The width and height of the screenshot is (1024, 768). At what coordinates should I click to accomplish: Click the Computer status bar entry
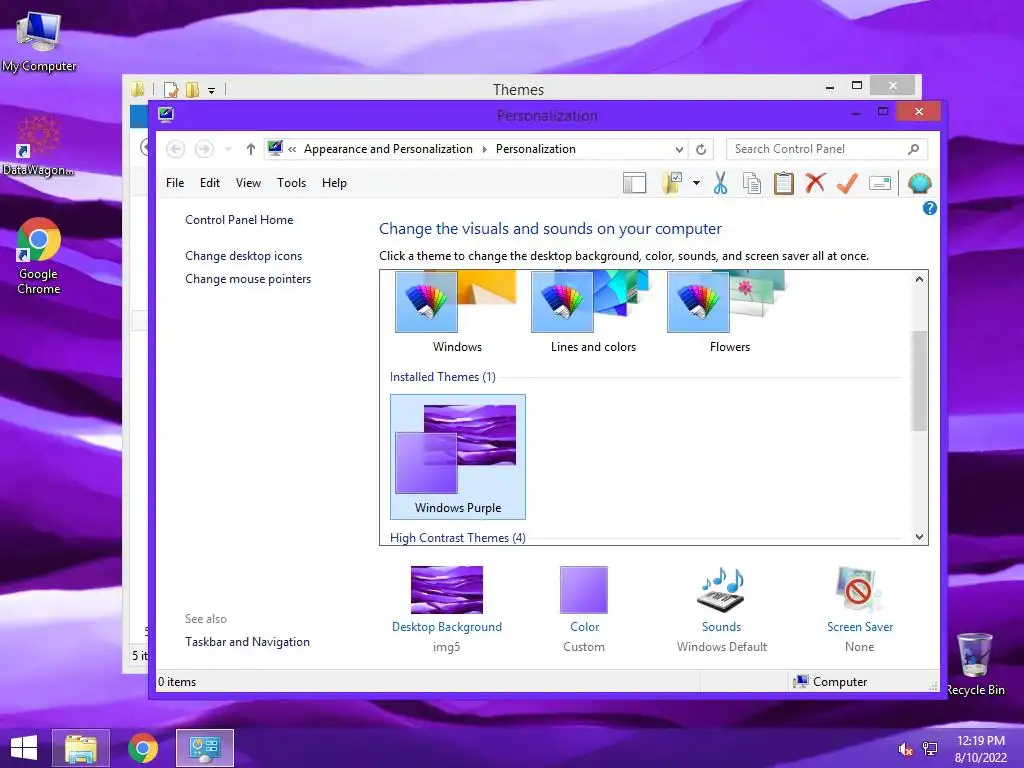tap(830, 682)
